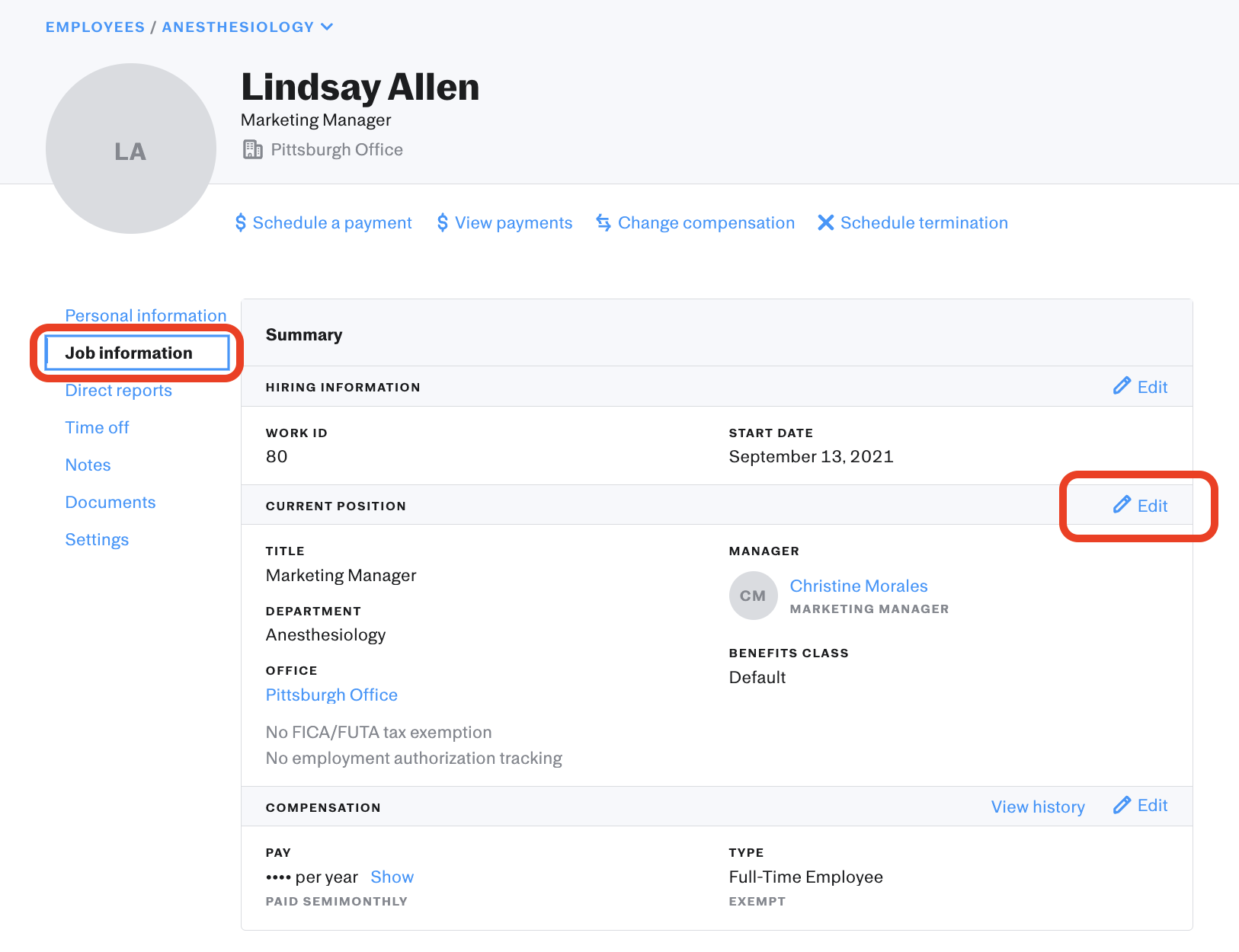Click the pencil icon in Current Position row
The height and width of the screenshot is (952, 1239).
[1122, 504]
